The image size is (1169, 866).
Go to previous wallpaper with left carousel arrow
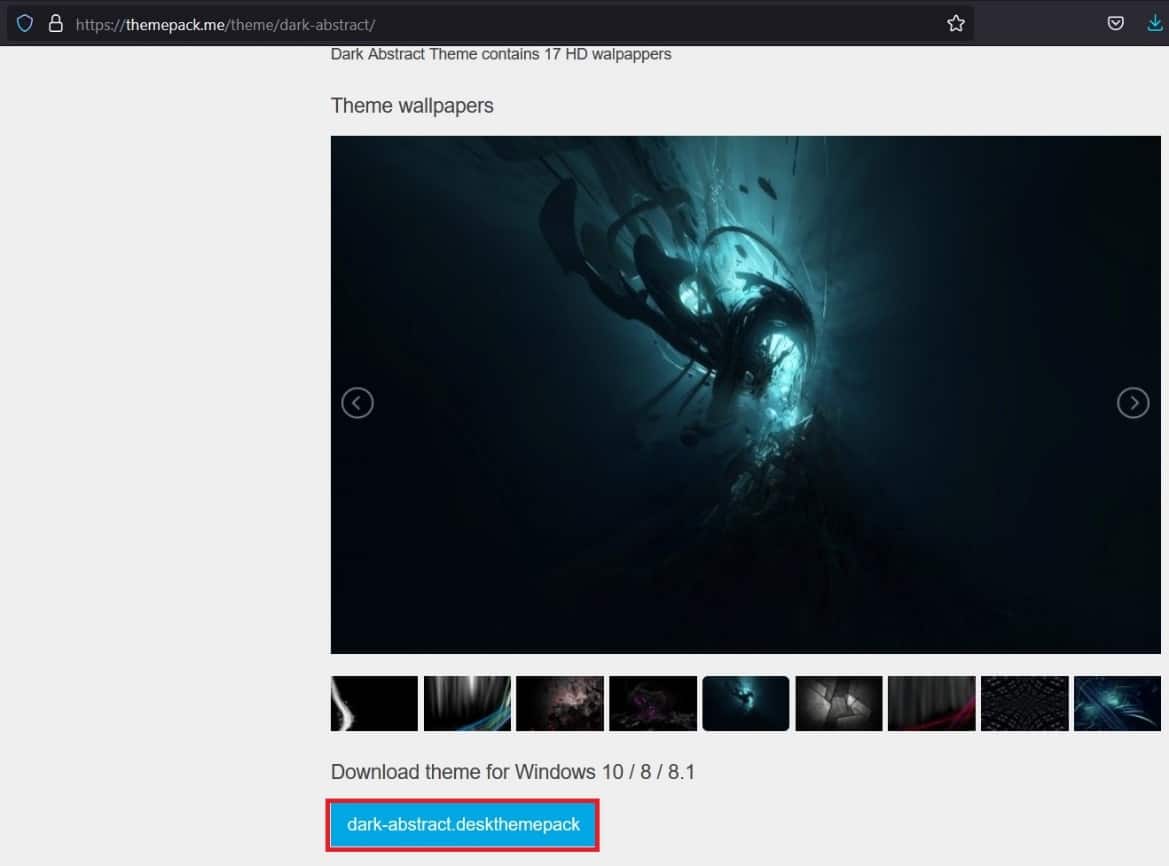357,402
